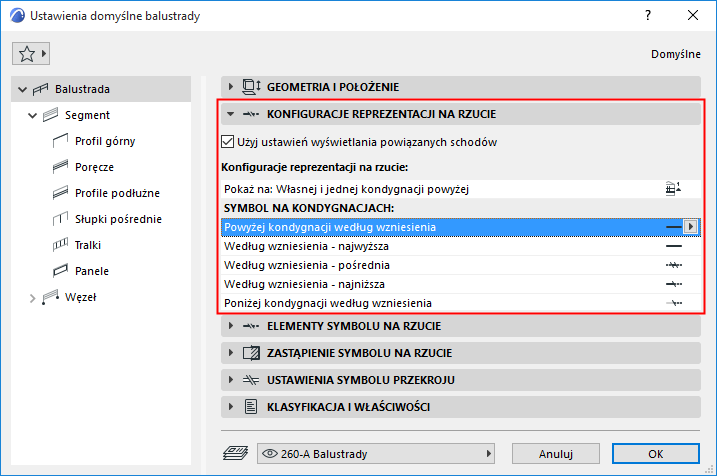
Task: Click line symbol for Według wzniesienia - najwyższa
Action: tap(674, 246)
